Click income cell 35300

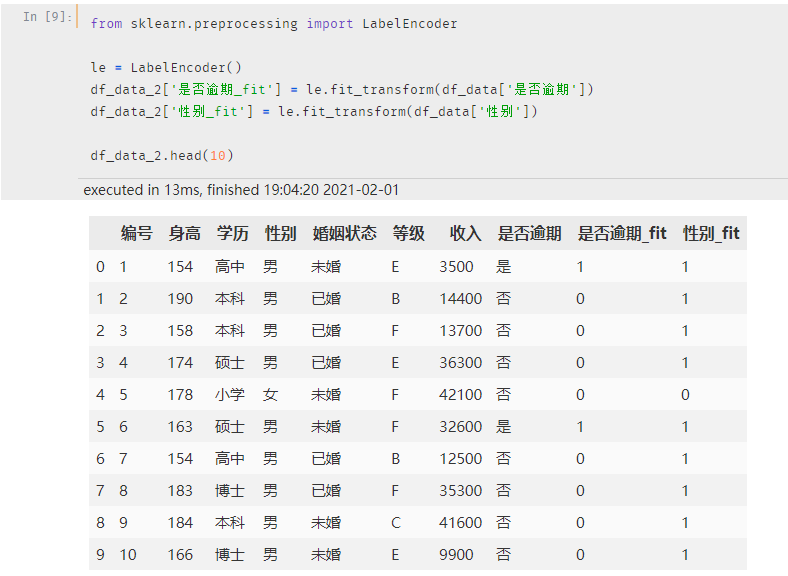coord(460,491)
